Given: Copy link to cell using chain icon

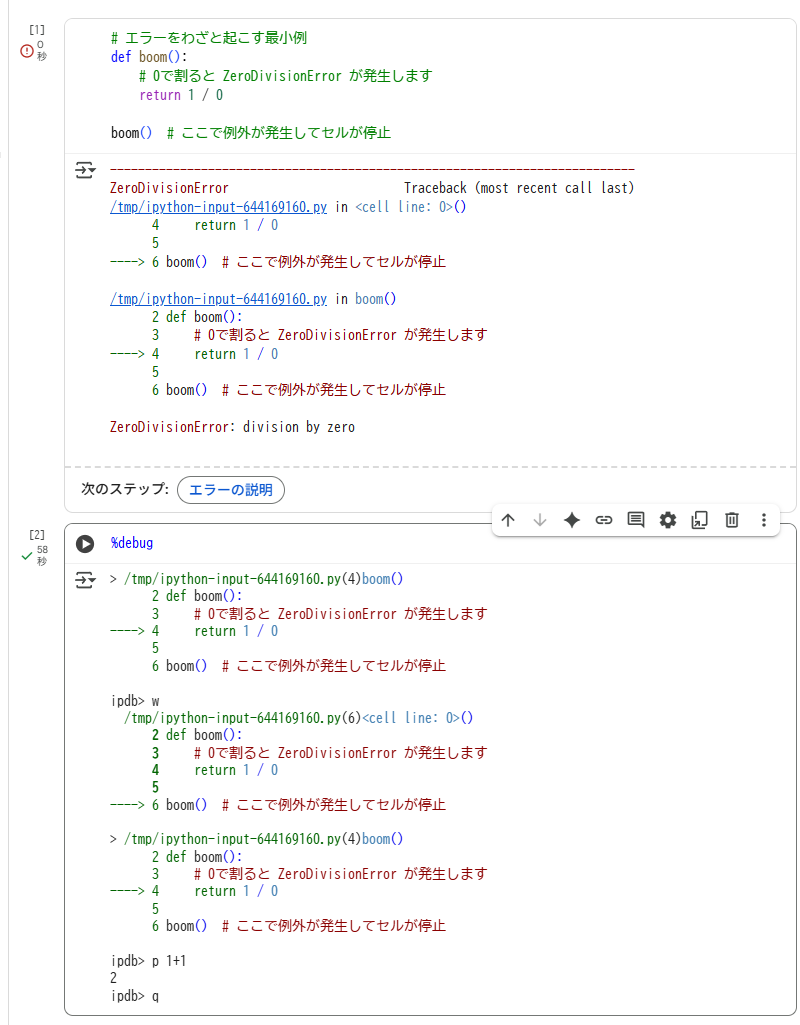Looking at the screenshot, I should click(x=604, y=520).
